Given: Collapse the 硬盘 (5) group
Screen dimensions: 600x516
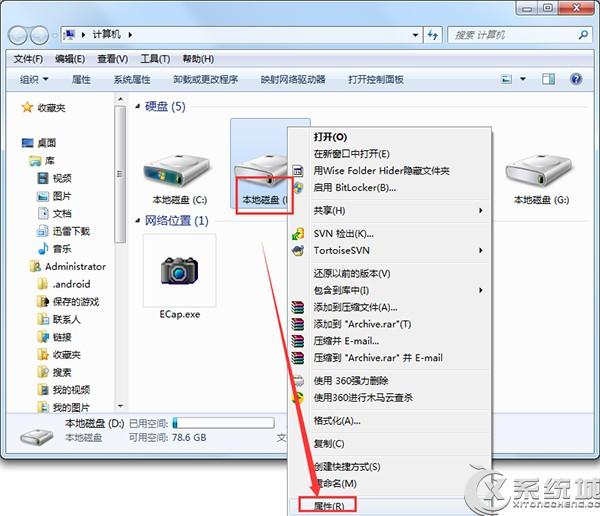Looking at the screenshot, I should (137, 106).
